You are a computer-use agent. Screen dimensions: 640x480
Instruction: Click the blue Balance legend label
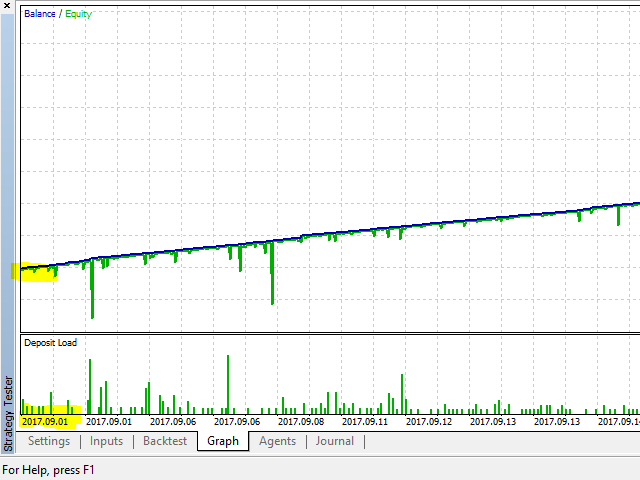tap(42, 13)
